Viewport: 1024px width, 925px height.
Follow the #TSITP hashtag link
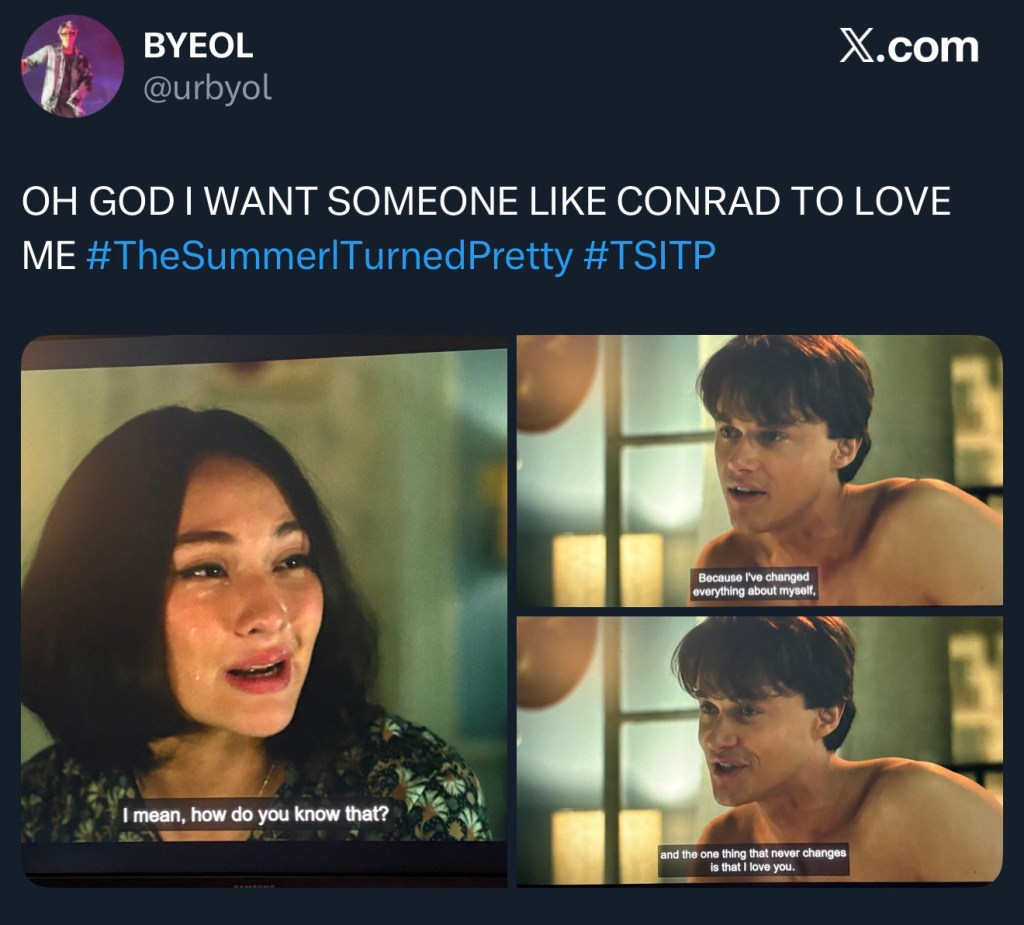[650, 256]
